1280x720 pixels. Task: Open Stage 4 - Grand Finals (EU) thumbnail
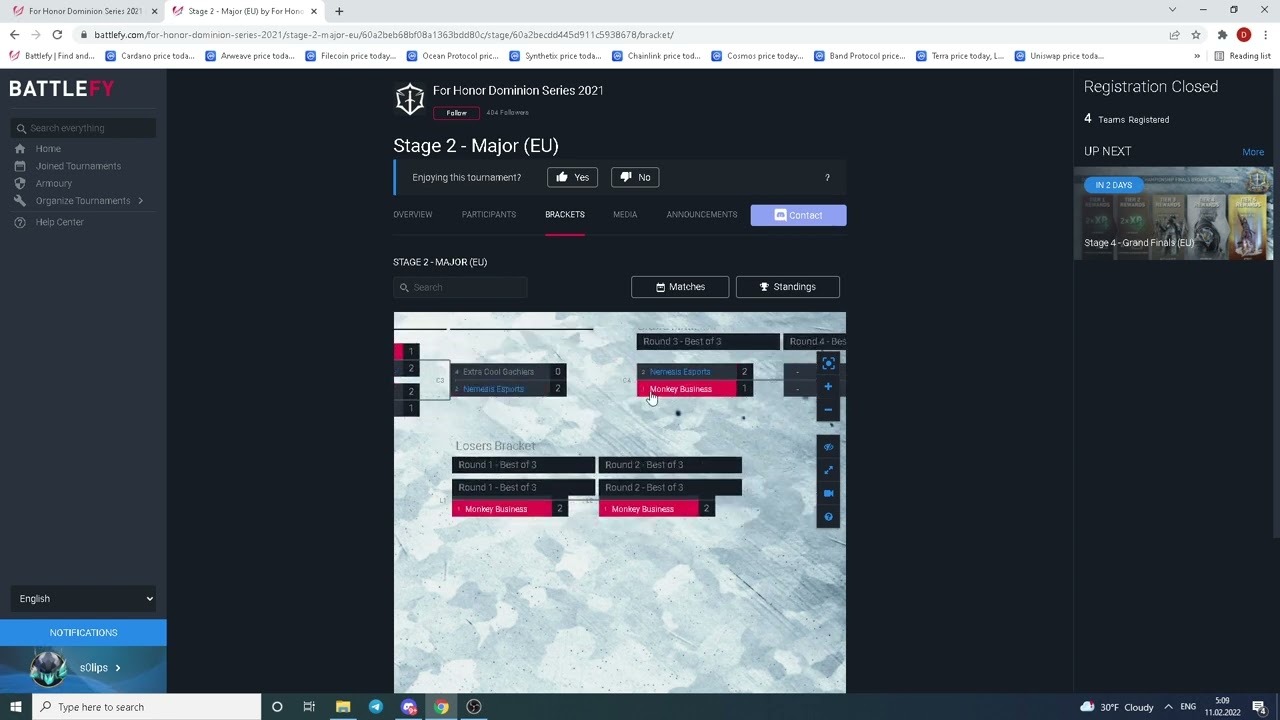[1174, 214]
